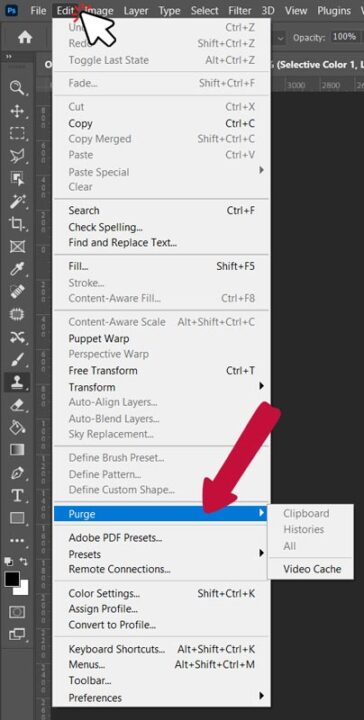
Task: Open the Type menu
Action: [169, 10]
